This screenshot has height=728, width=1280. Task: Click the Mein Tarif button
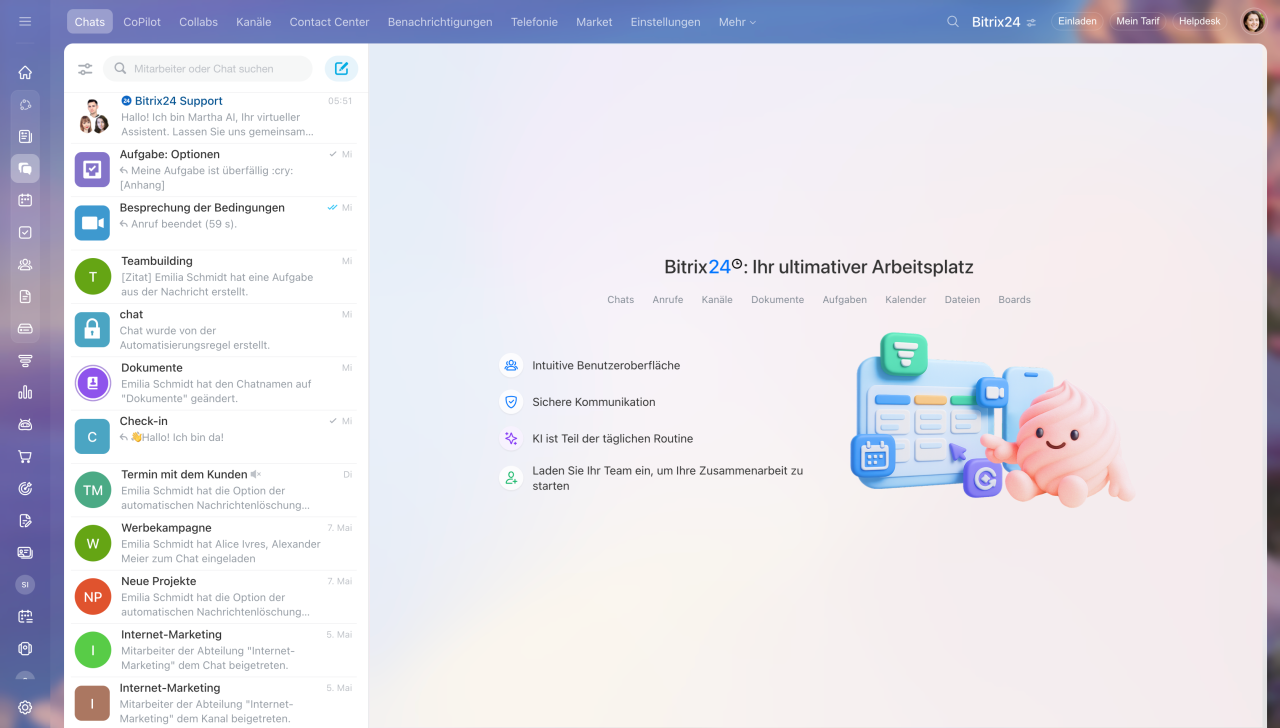pyautogui.click(x=1138, y=21)
